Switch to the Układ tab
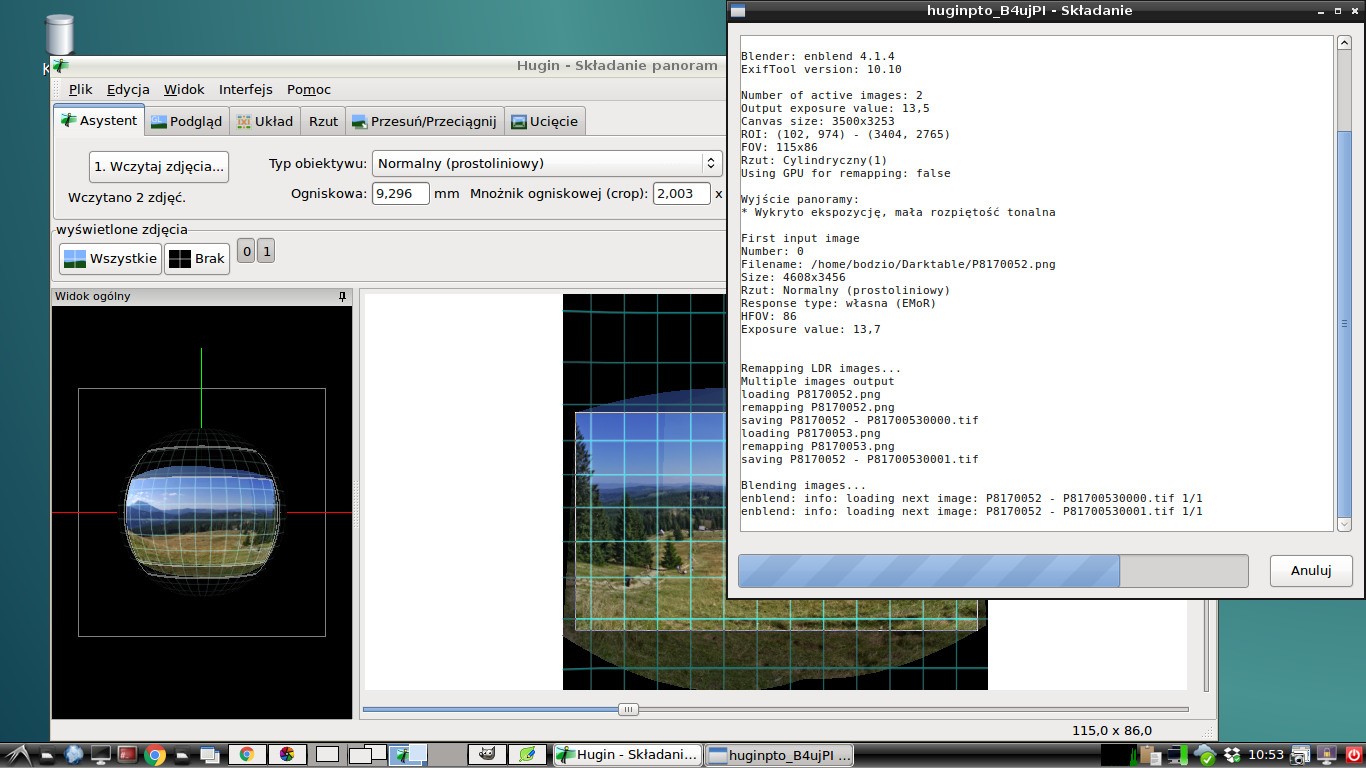 click(264, 121)
